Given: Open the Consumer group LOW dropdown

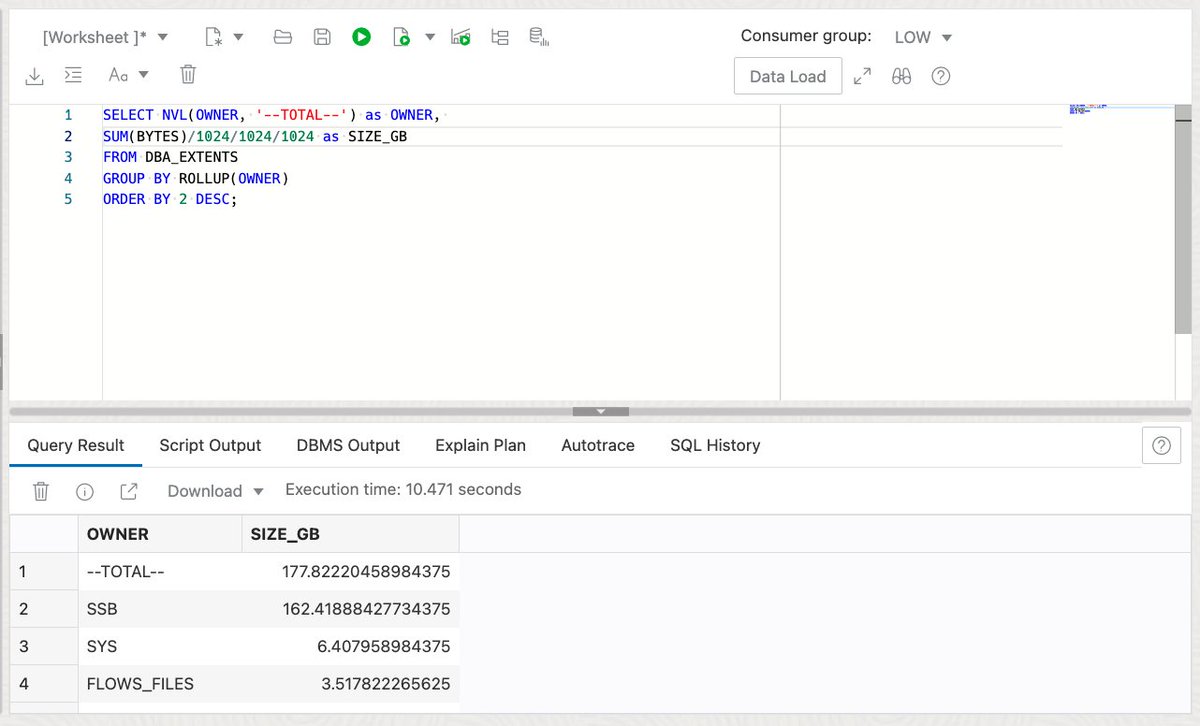Looking at the screenshot, I should pyautogui.click(x=923, y=37).
